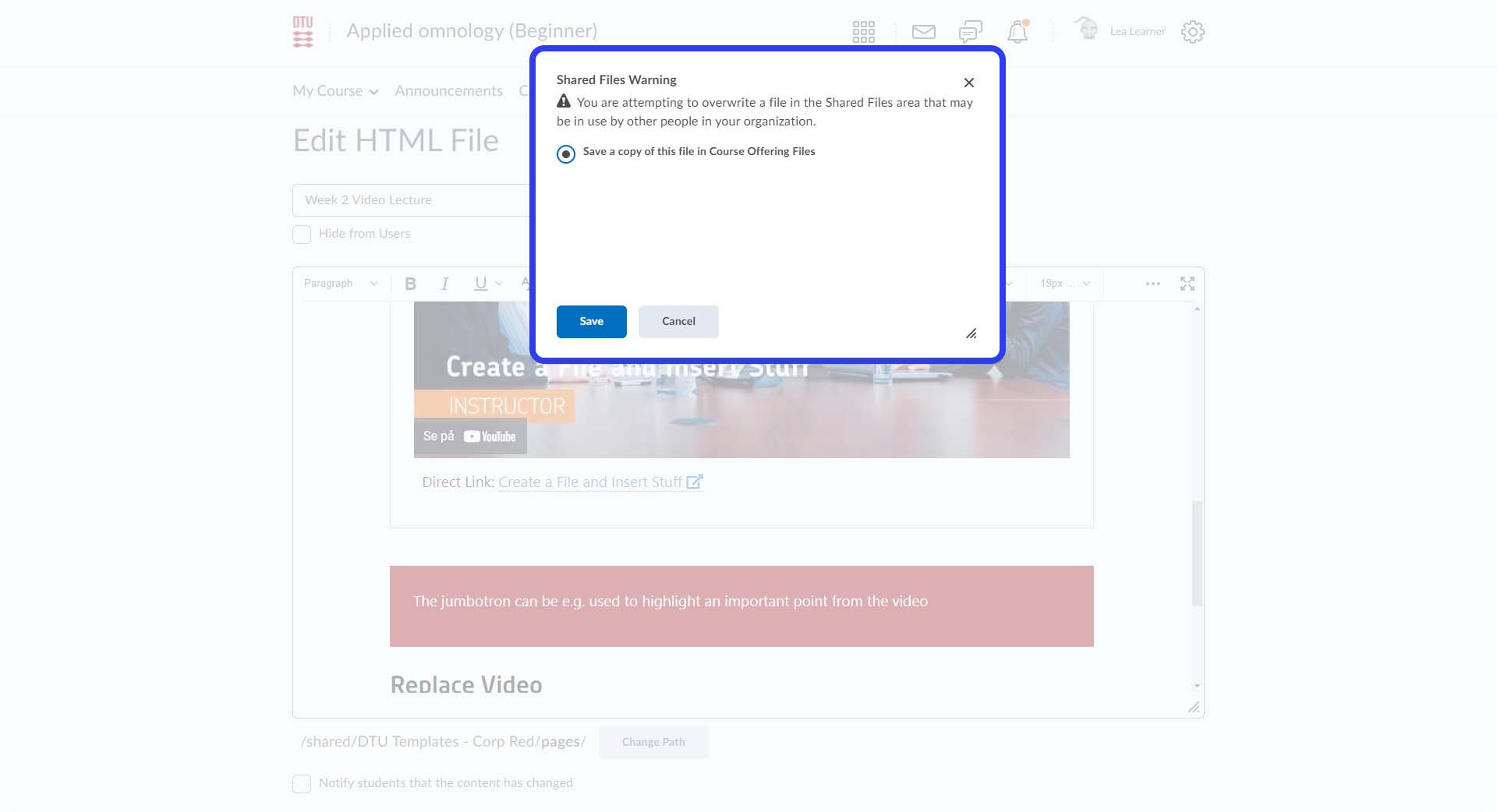Viewport: 1497px width, 812px height.
Task: Toggle bold formatting in the editor
Action: pos(410,284)
